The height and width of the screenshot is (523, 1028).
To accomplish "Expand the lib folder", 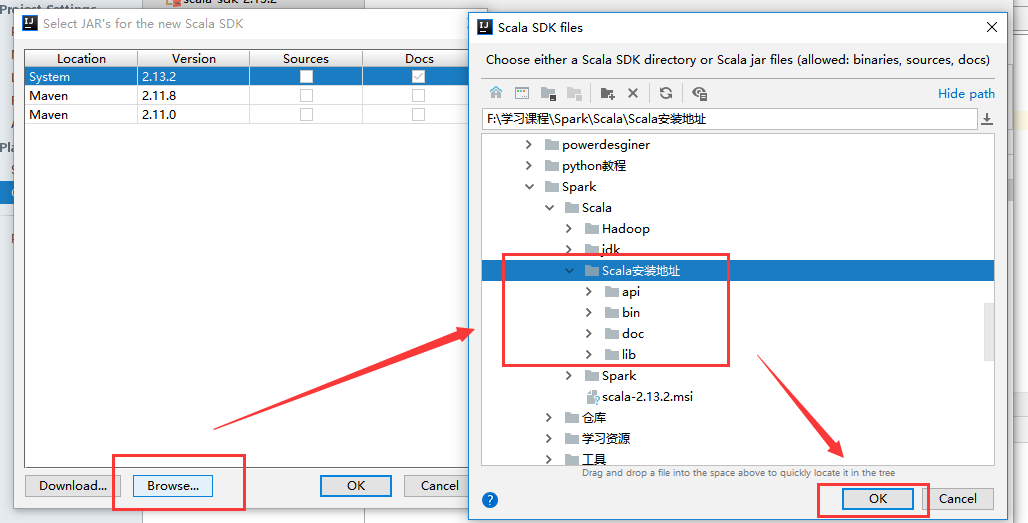I will (589, 355).
